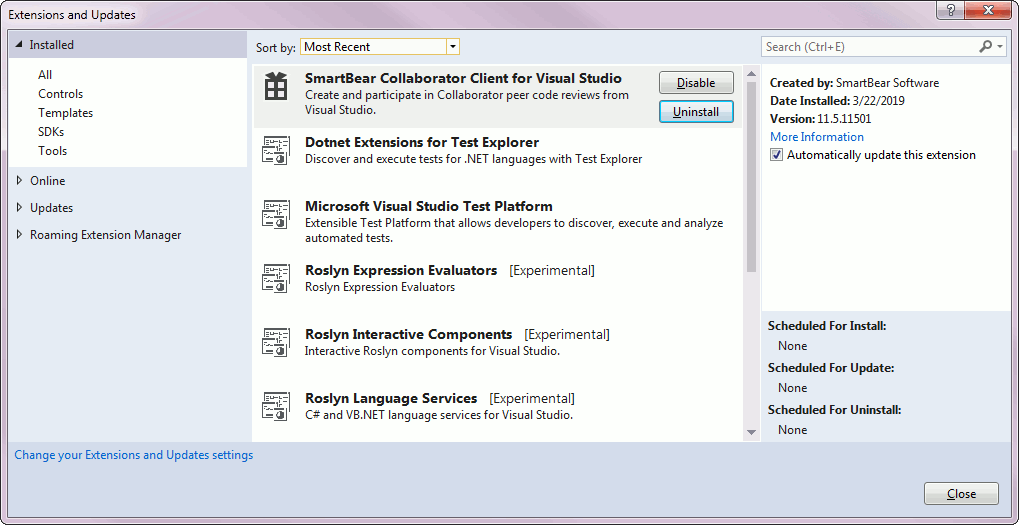Expand the Roaming Extension Manager node
The image size is (1019, 525).
click(x=20, y=235)
